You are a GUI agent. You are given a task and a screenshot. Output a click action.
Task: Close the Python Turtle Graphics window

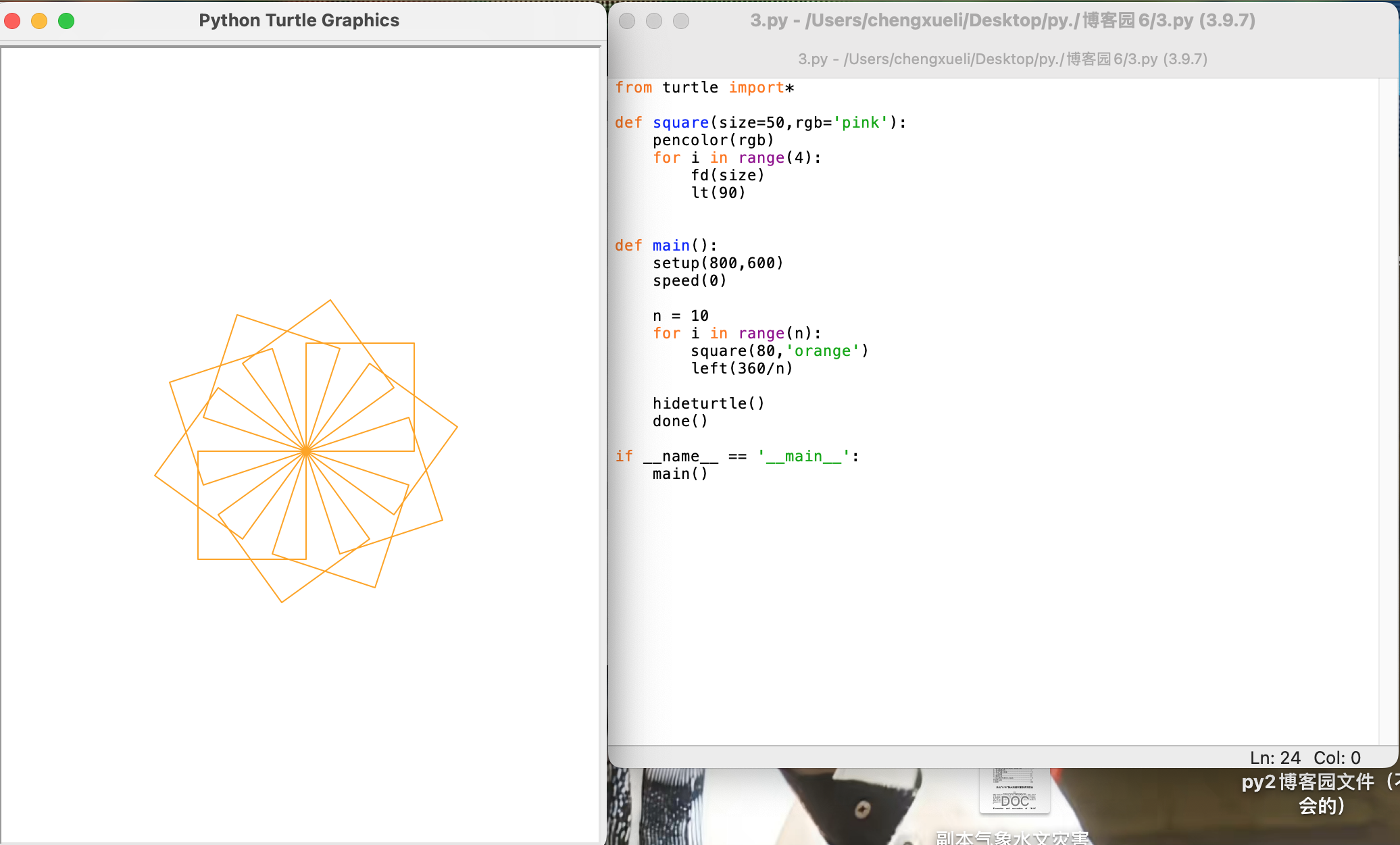tap(12, 21)
